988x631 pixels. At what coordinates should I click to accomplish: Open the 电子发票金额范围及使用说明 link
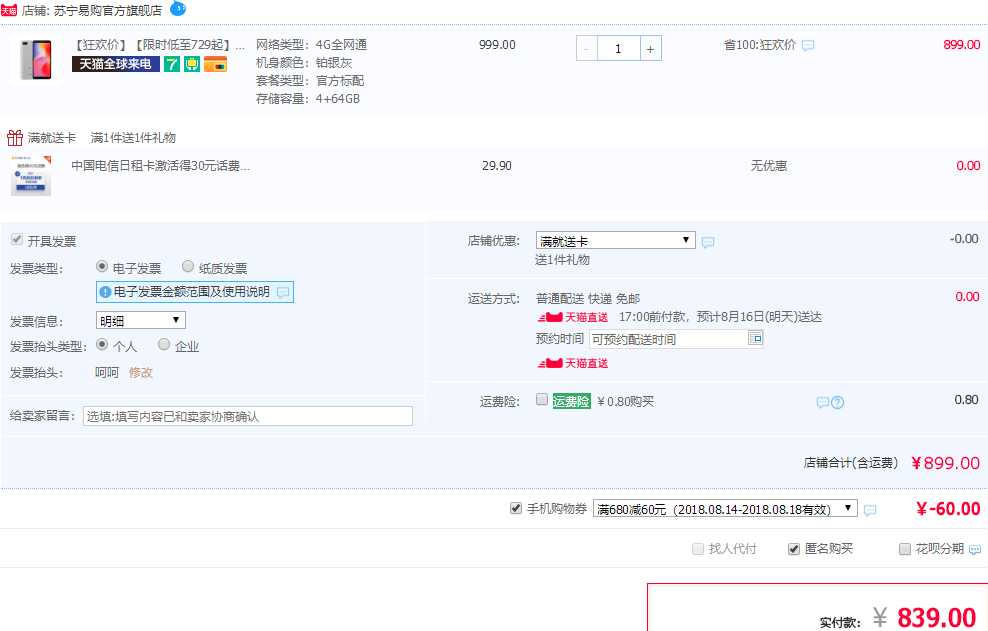192,292
